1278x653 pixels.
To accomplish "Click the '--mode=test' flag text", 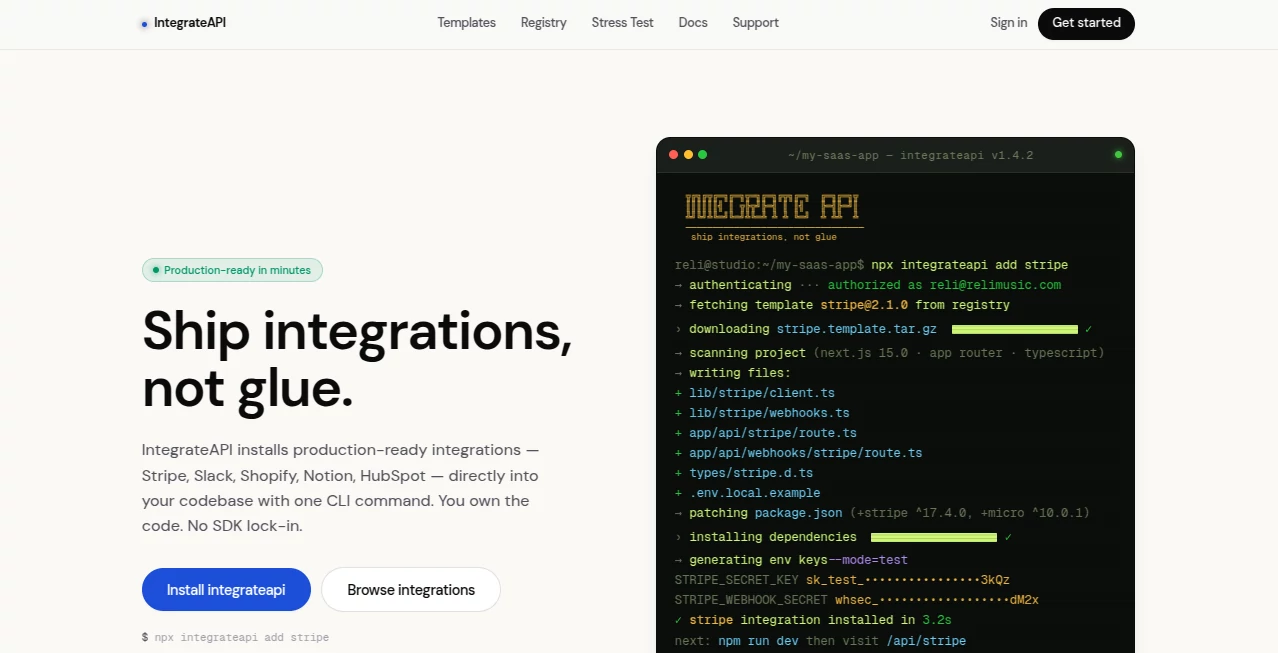I will (x=868, y=560).
